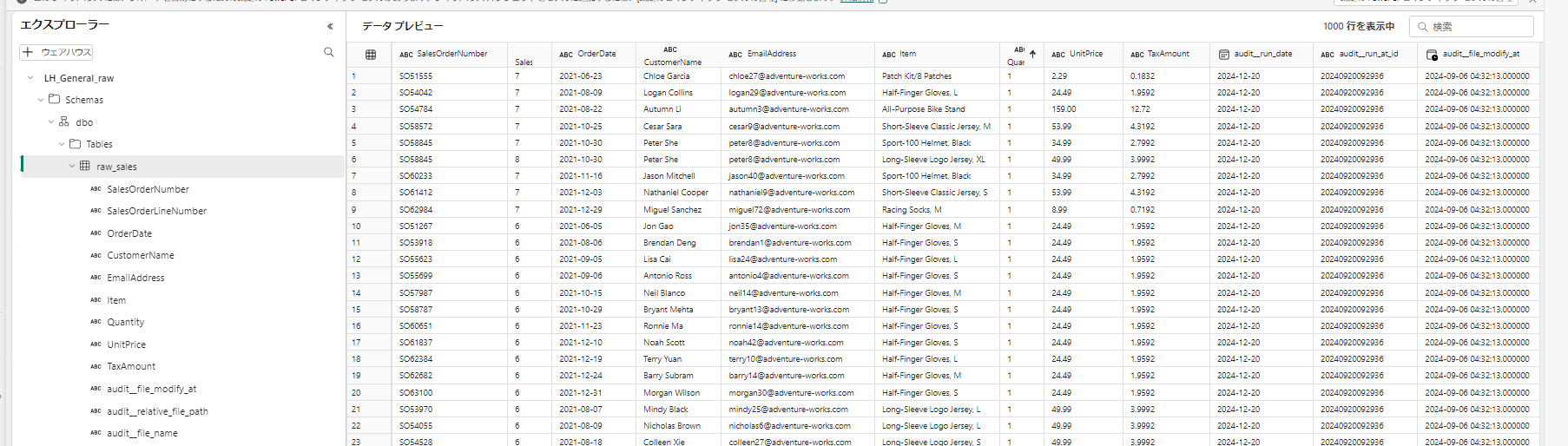Collapse the Tables folder chevron
Image resolution: width=1568 pixels, height=446 pixels.
(x=62, y=144)
